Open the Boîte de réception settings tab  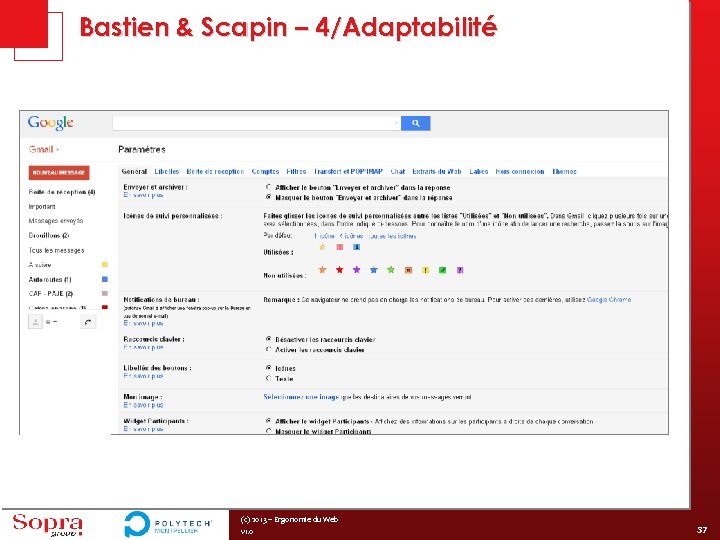pyautogui.click(x=215, y=171)
